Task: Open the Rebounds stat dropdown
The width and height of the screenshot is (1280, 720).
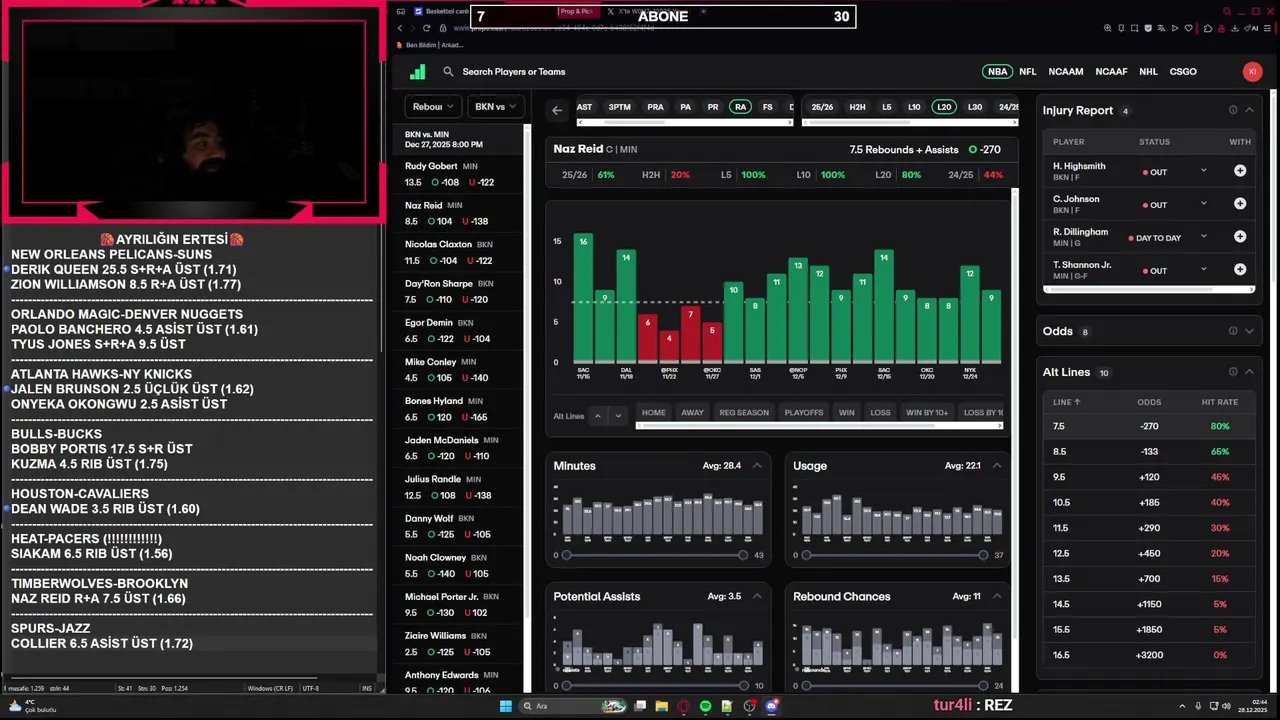Action: point(433,107)
